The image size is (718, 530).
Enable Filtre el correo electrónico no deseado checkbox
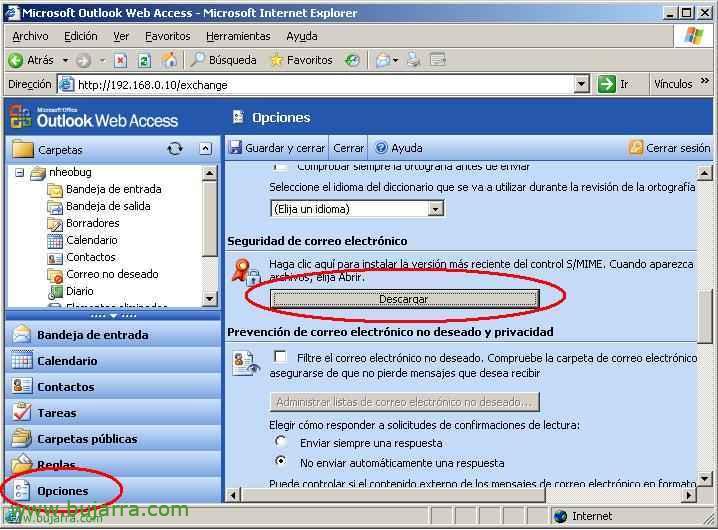(x=280, y=356)
